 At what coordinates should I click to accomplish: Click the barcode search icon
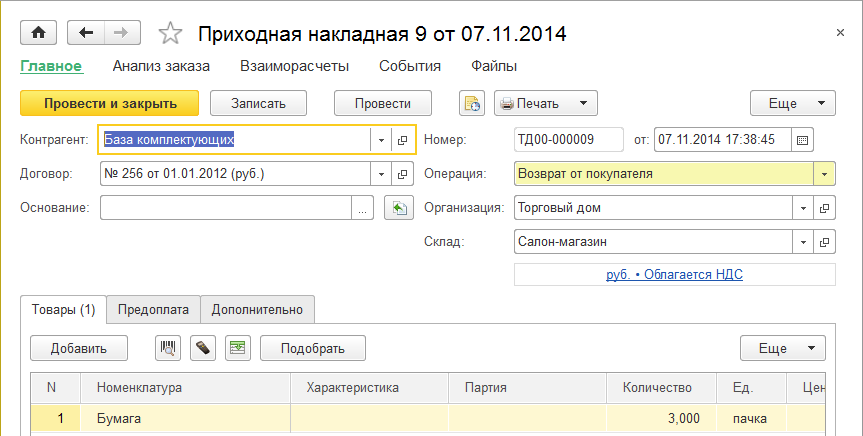168,348
